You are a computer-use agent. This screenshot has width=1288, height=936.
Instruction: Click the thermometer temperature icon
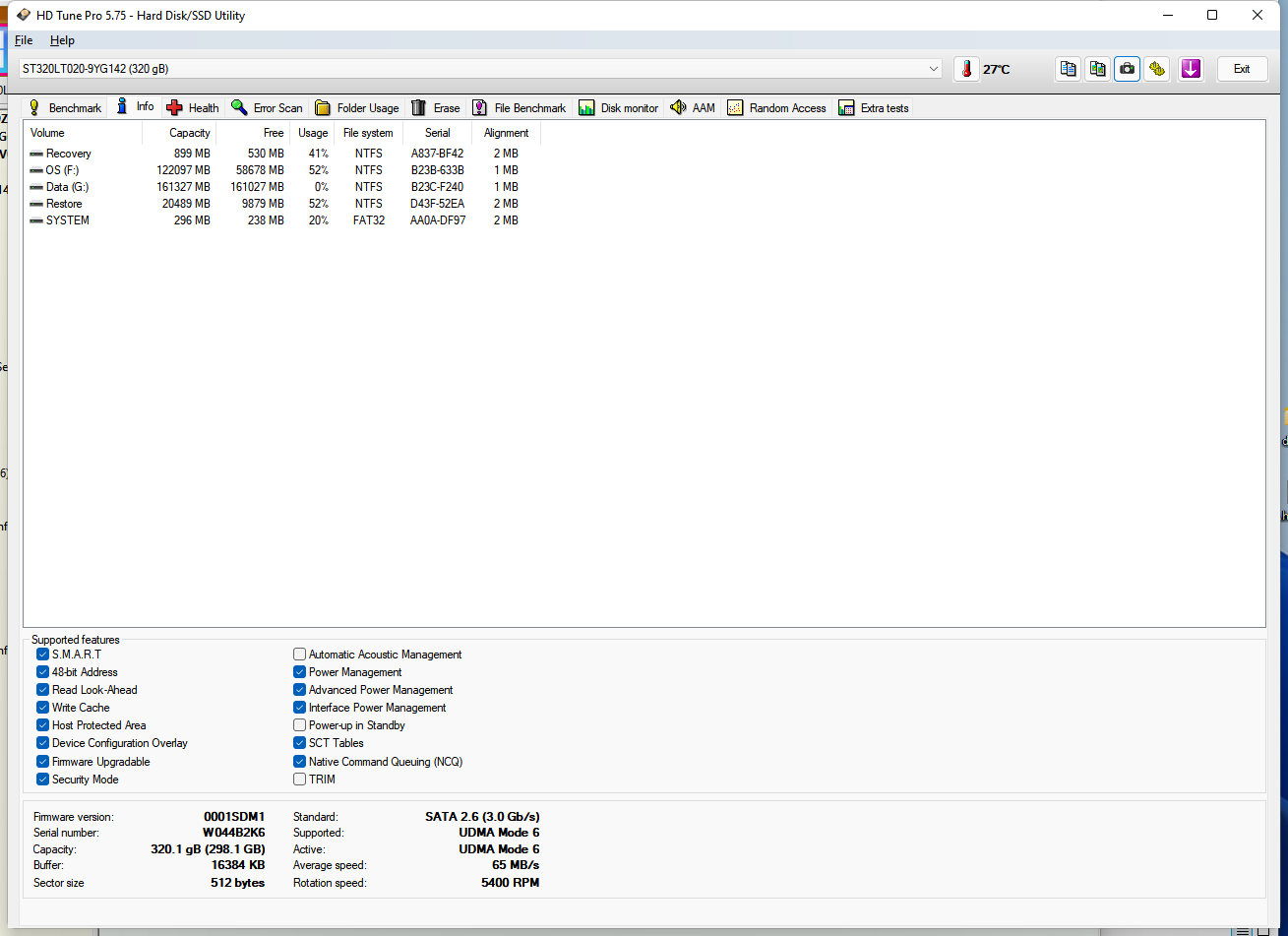pyautogui.click(x=966, y=69)
